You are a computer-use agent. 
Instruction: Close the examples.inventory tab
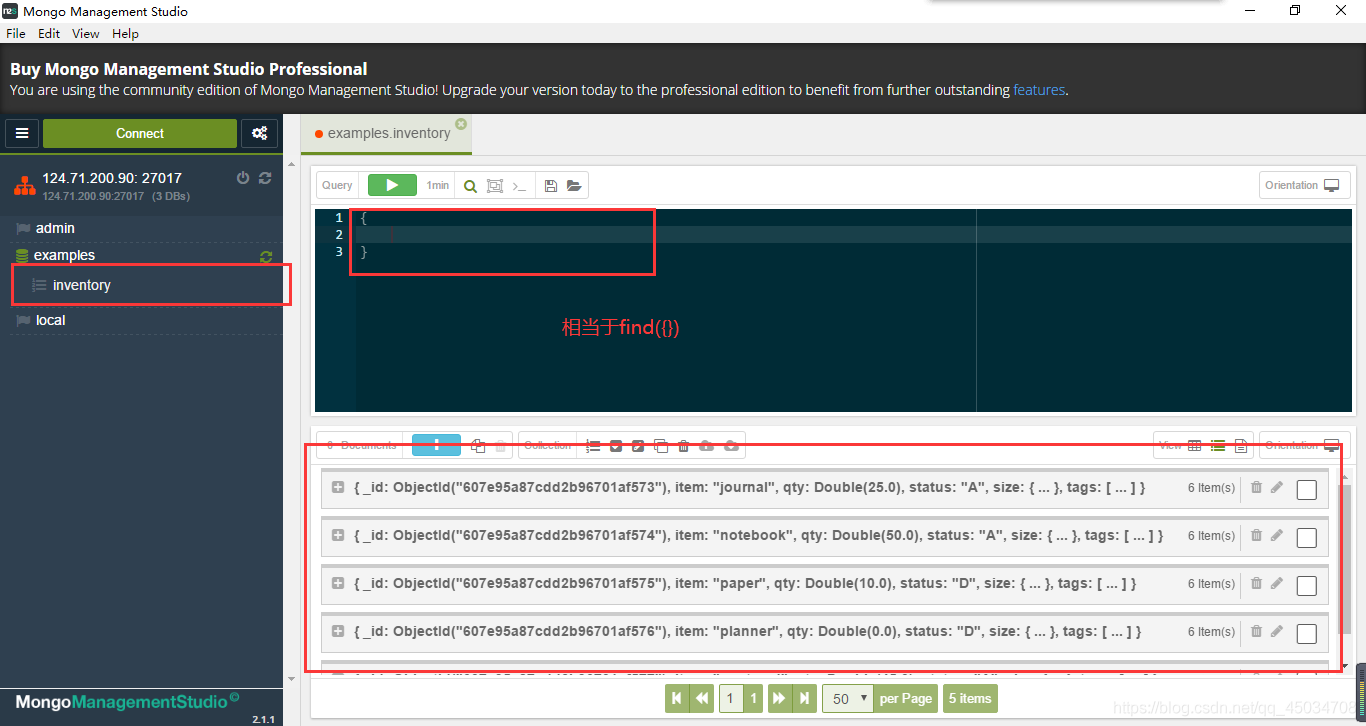pyautogui.click(x=461, y=124)
